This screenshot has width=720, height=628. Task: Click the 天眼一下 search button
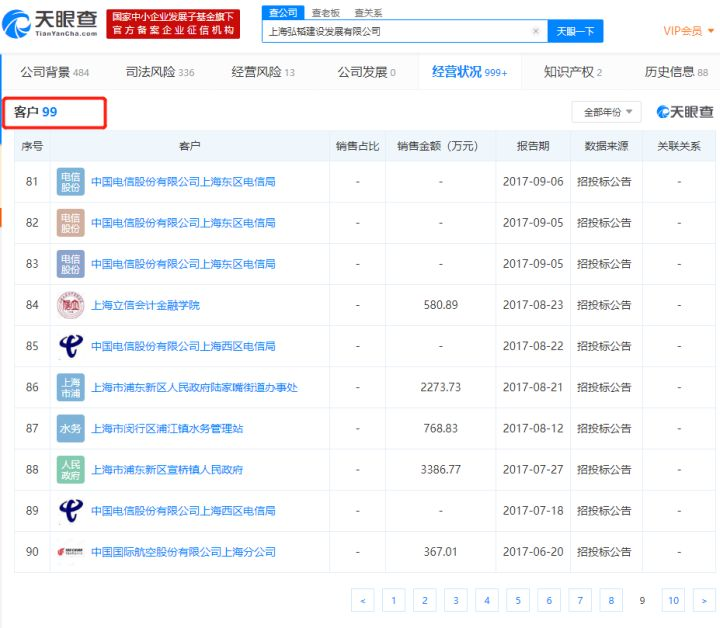click(x=575, y=31)
